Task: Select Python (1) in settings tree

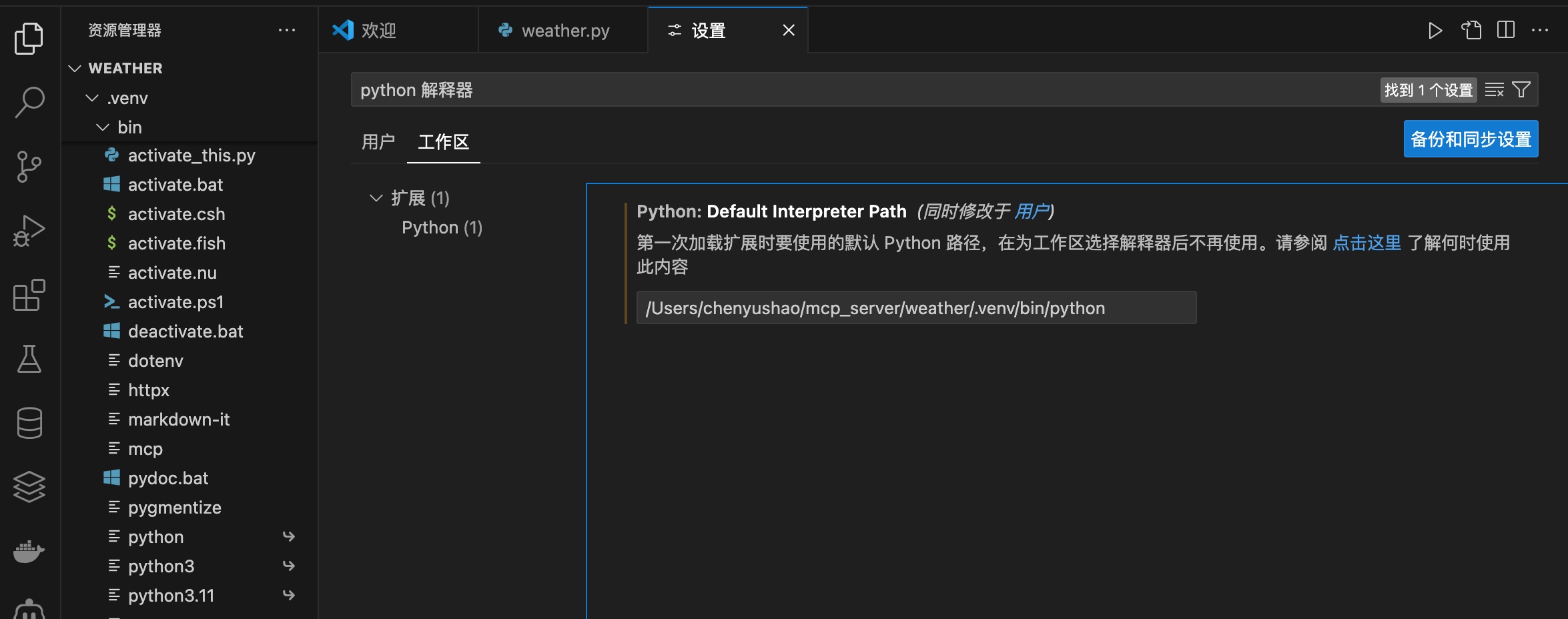Action: pyautogui.click(x=442, y=227)
